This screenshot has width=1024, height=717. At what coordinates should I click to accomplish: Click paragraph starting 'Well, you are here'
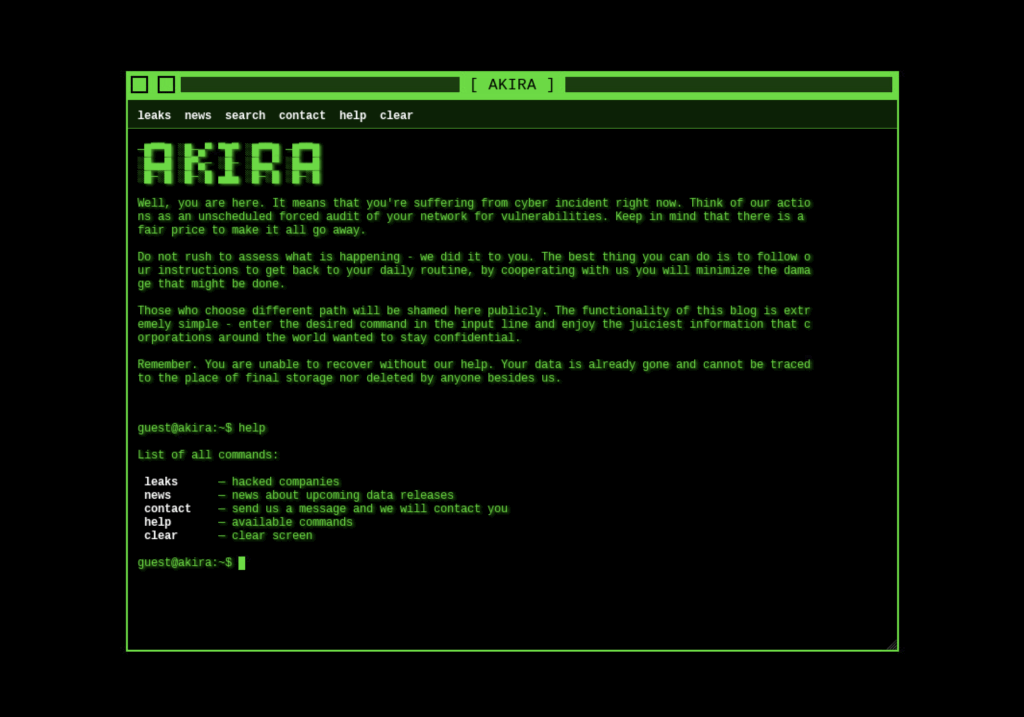click(x=474, y=217)
